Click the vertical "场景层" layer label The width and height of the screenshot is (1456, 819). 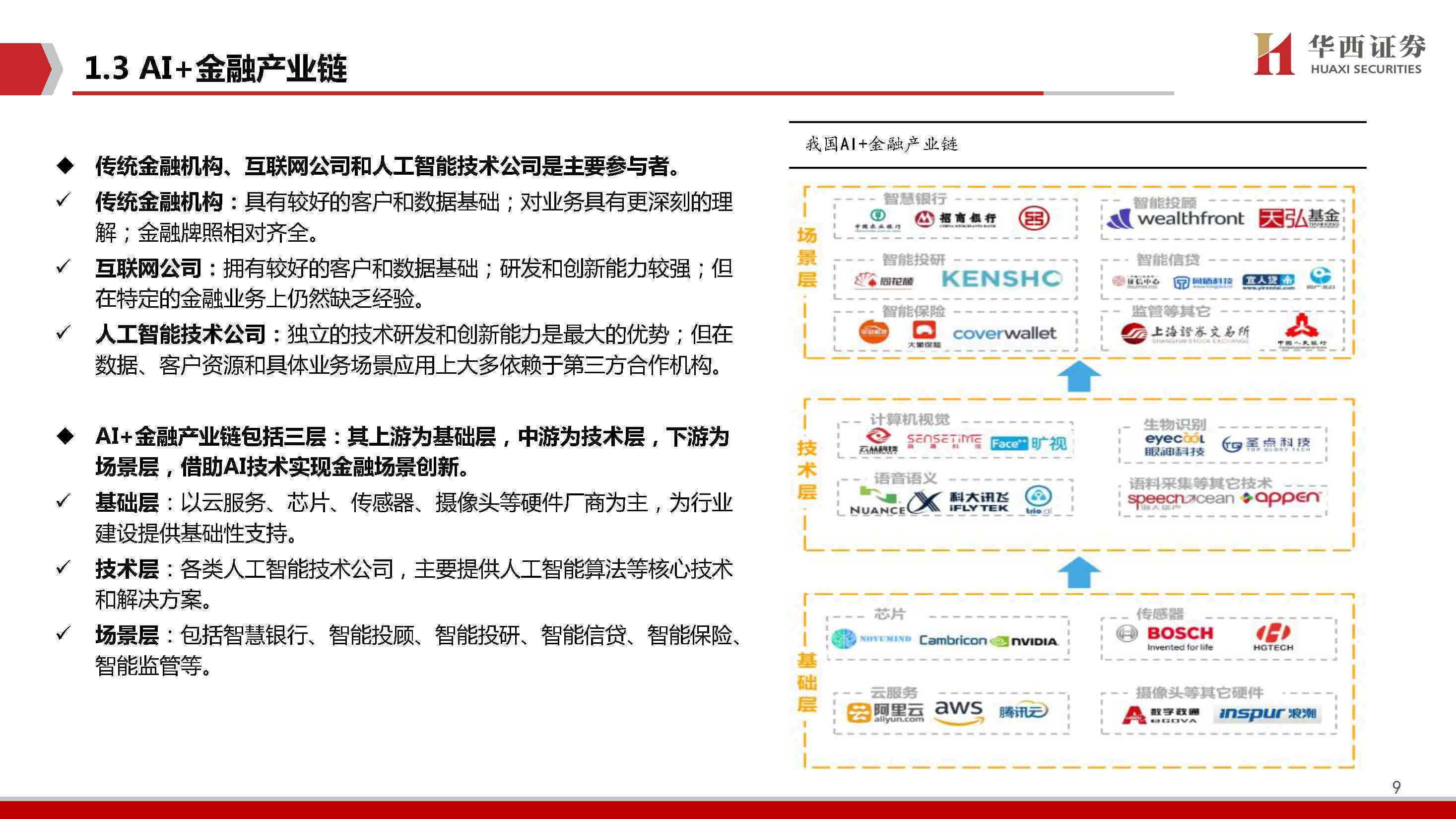coord(806,257)
